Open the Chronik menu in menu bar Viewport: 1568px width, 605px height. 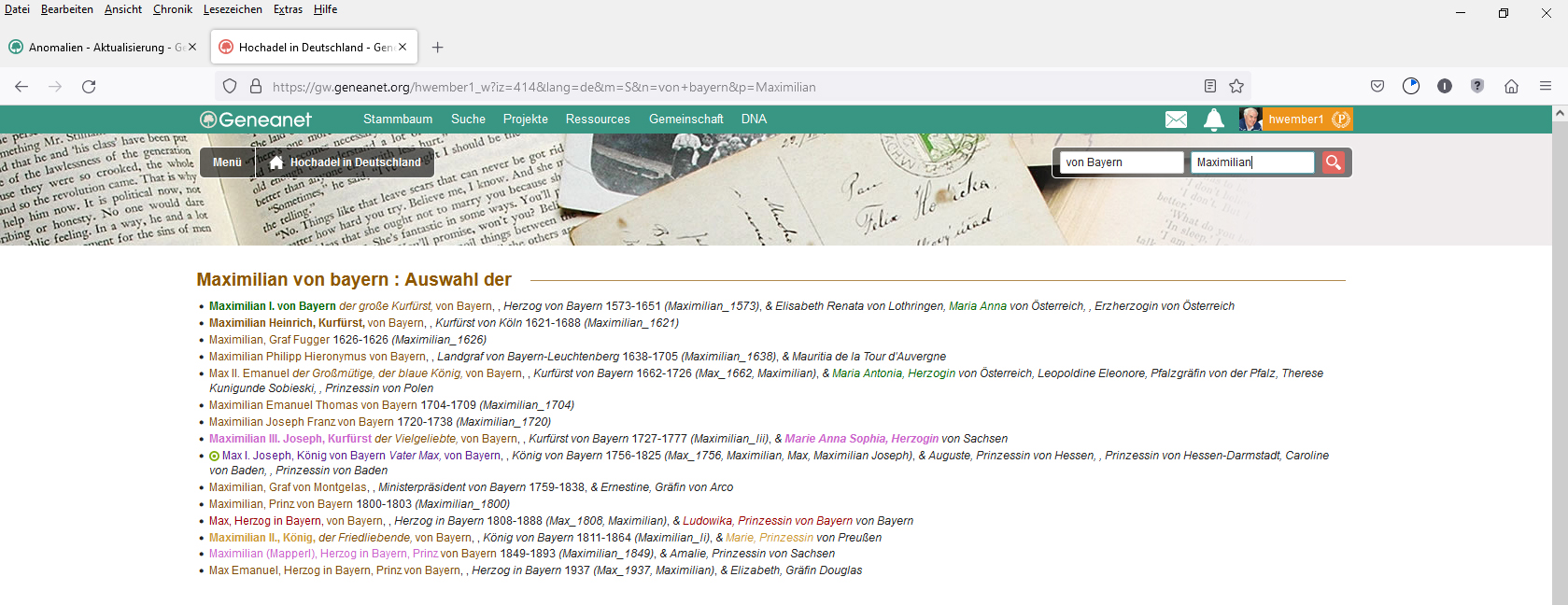tap(173, 9)
